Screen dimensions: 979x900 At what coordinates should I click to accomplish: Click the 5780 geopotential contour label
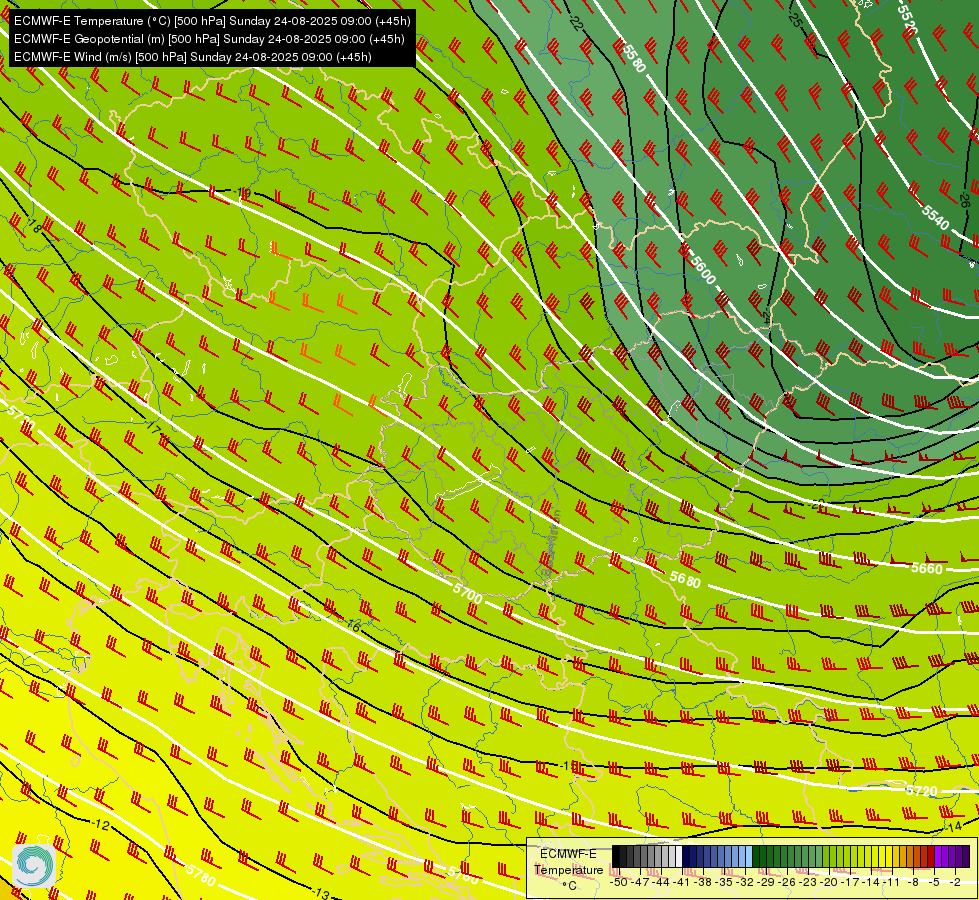point(200,874)
